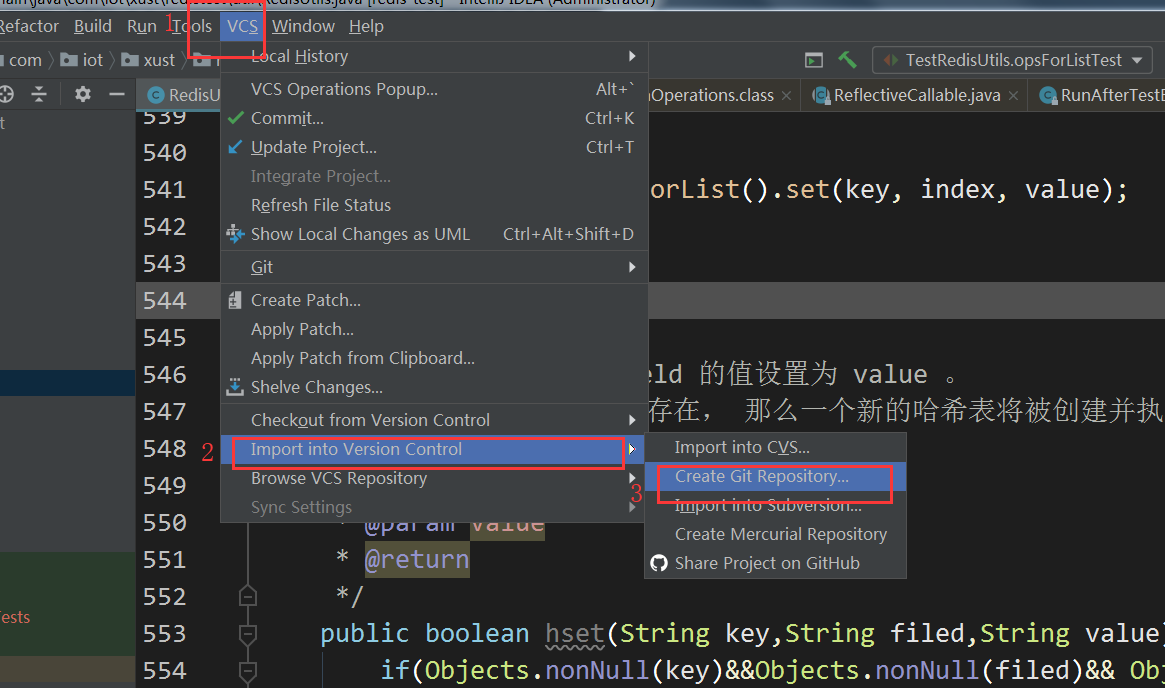Click the iot breadcrumb folder

(82, 60)
